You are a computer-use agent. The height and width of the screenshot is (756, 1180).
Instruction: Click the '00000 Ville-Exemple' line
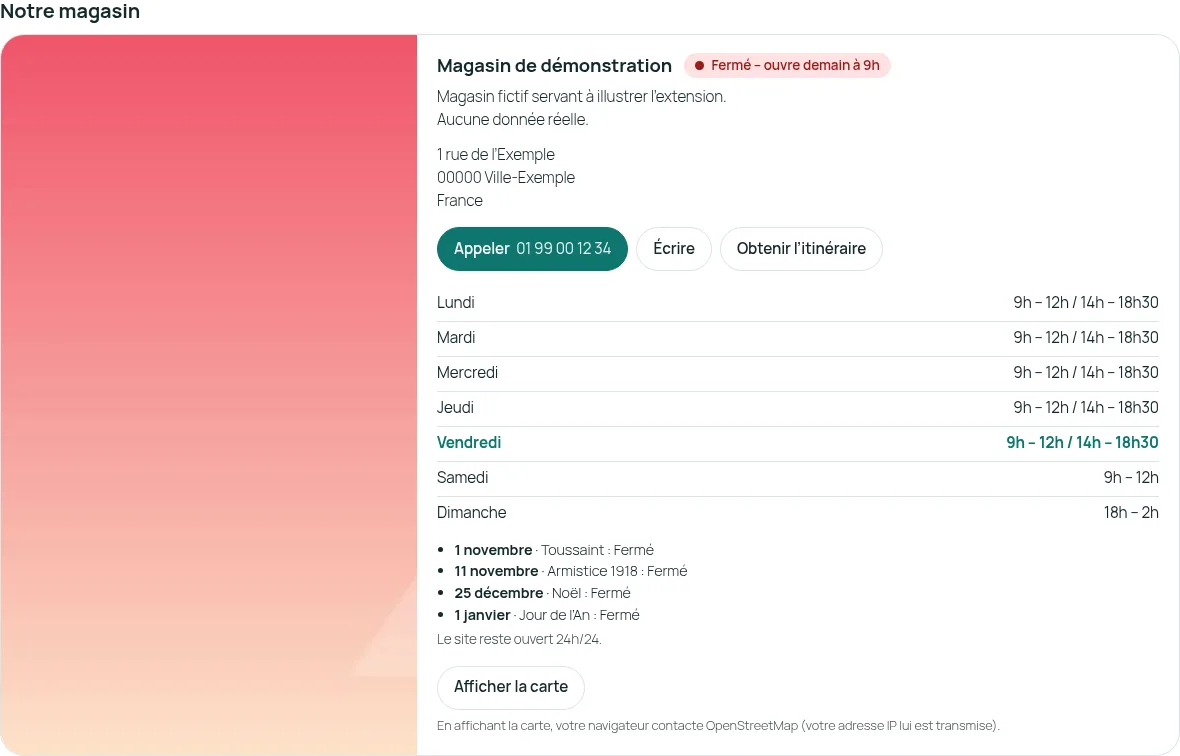pos(506,178)
